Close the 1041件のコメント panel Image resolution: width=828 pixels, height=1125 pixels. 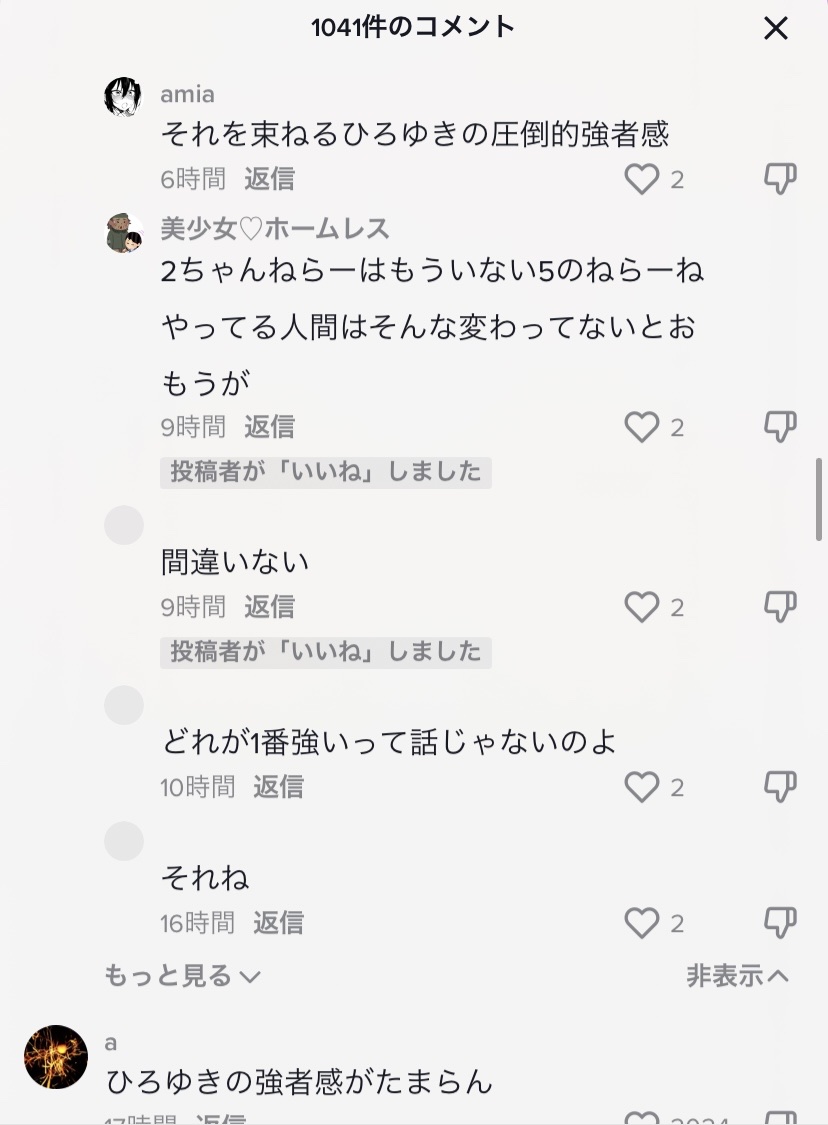point(776,29)
